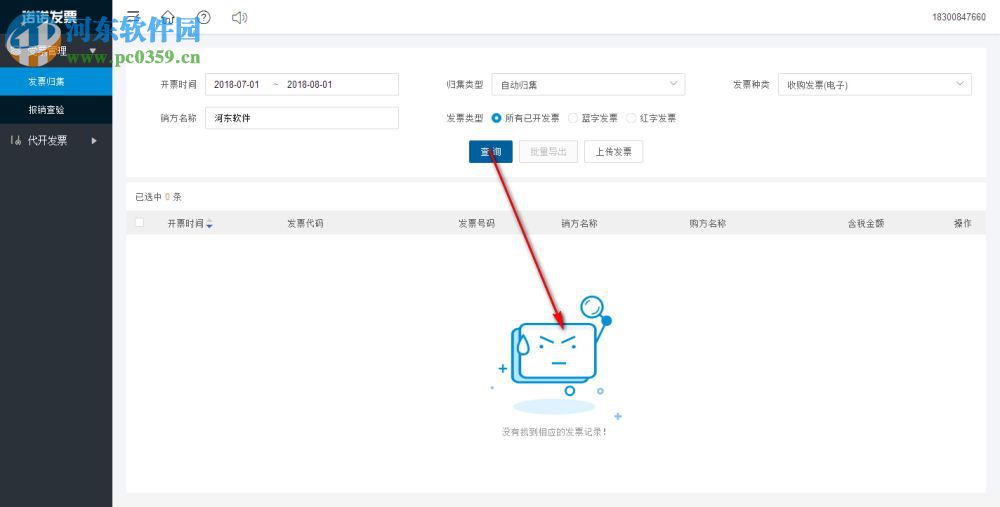Click the 批量导出 button

tap(548, 152)
